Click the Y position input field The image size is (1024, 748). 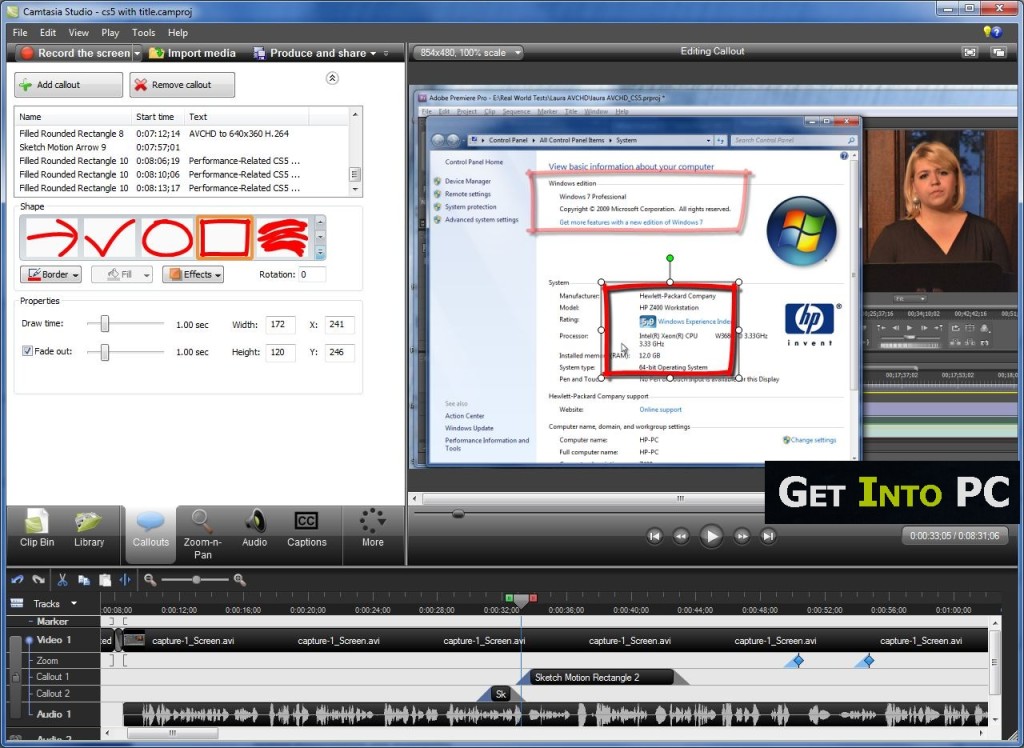[x=340, y=352]
